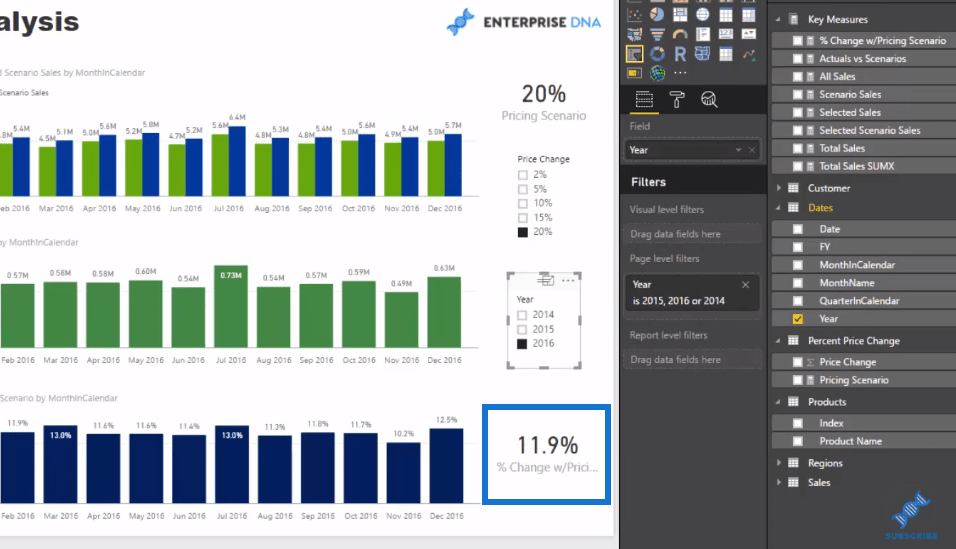Select the KPI visualization
The height and width of the screenshot is (549, 956).
point(749,35)
